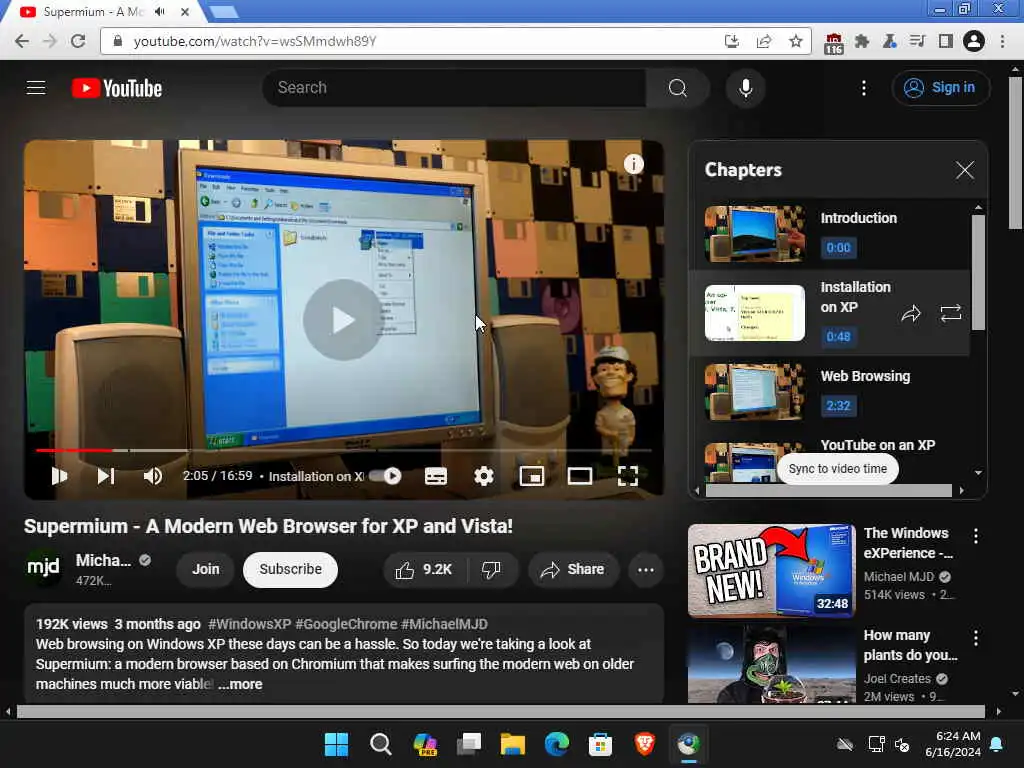Toggle the autoplay switch
The width and height of the screenshot is (1024, 768).
[385, 476]
